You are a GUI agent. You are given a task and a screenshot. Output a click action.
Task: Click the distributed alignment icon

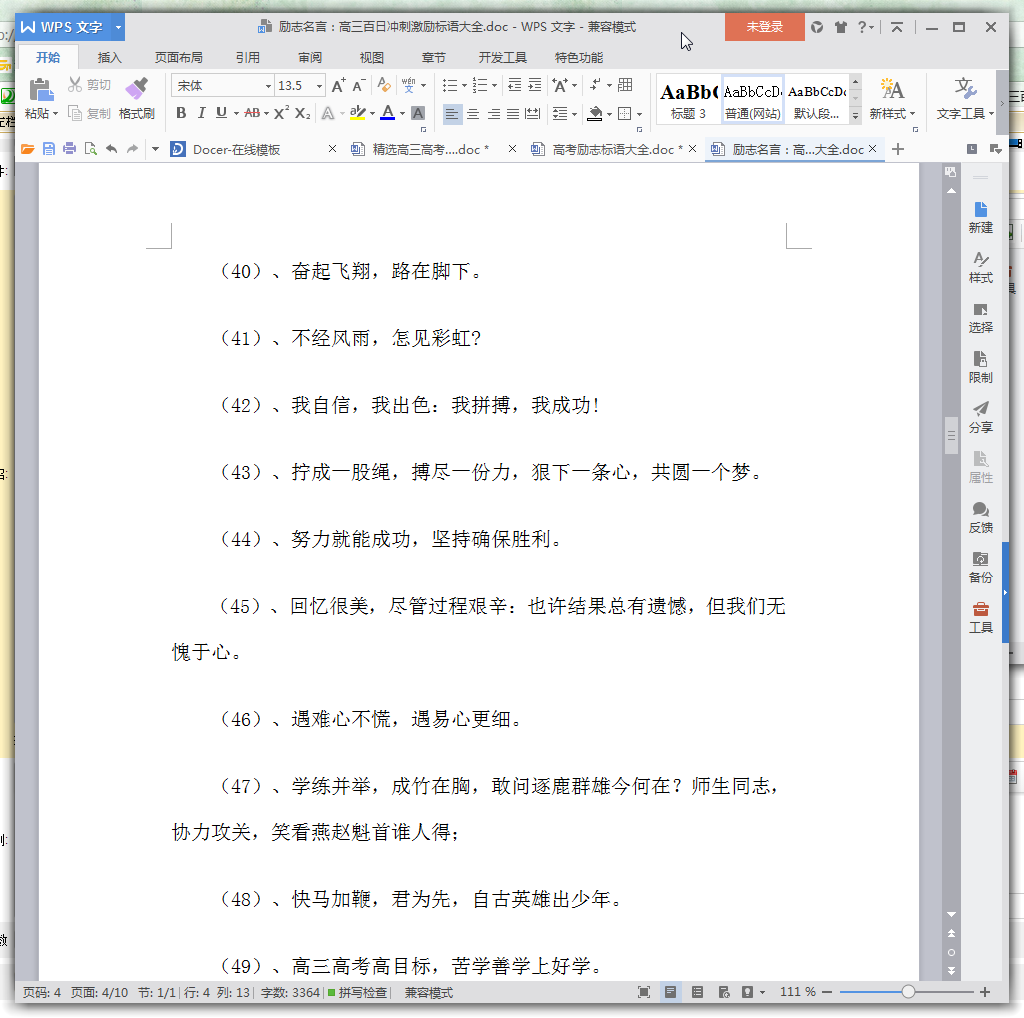533,114
